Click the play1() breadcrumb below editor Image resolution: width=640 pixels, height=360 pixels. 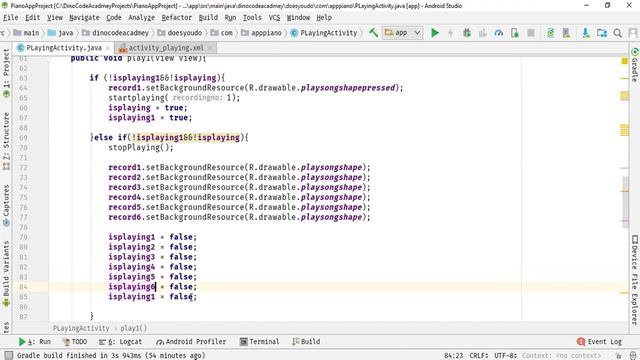coord(133,328)
